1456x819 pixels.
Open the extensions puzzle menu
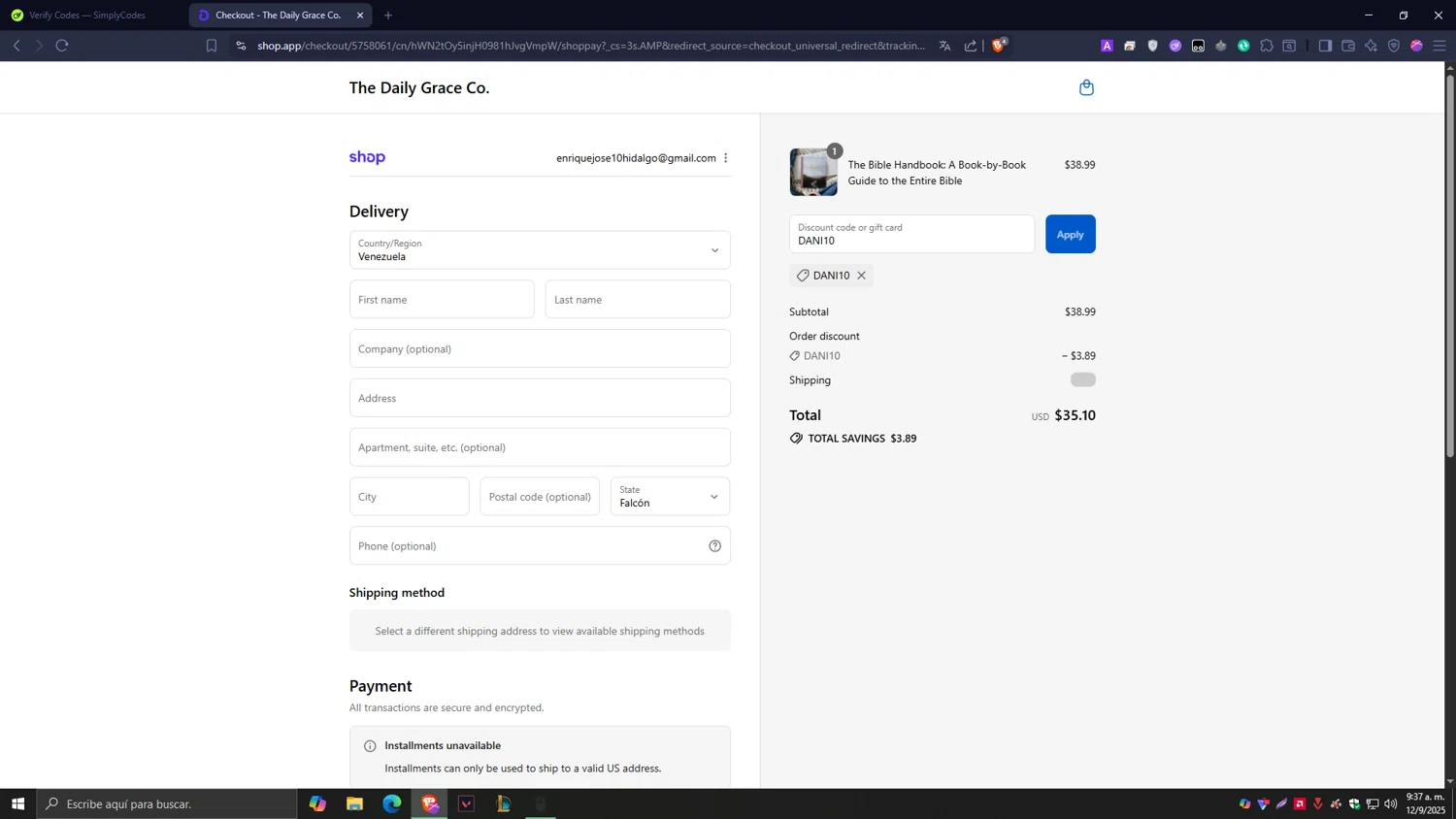(1267, 46)
